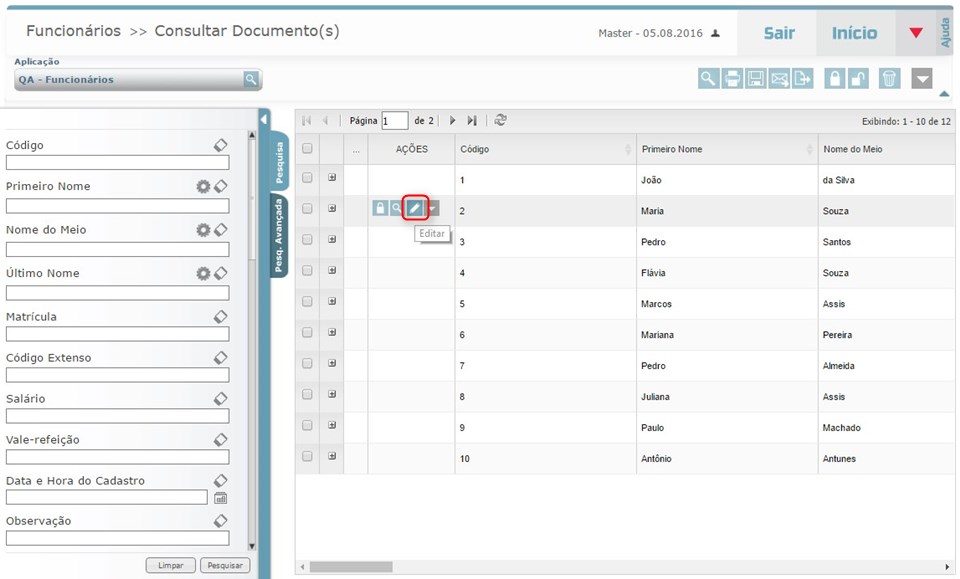Expand the row details for Pedro Santos

(x=332, y=240)
